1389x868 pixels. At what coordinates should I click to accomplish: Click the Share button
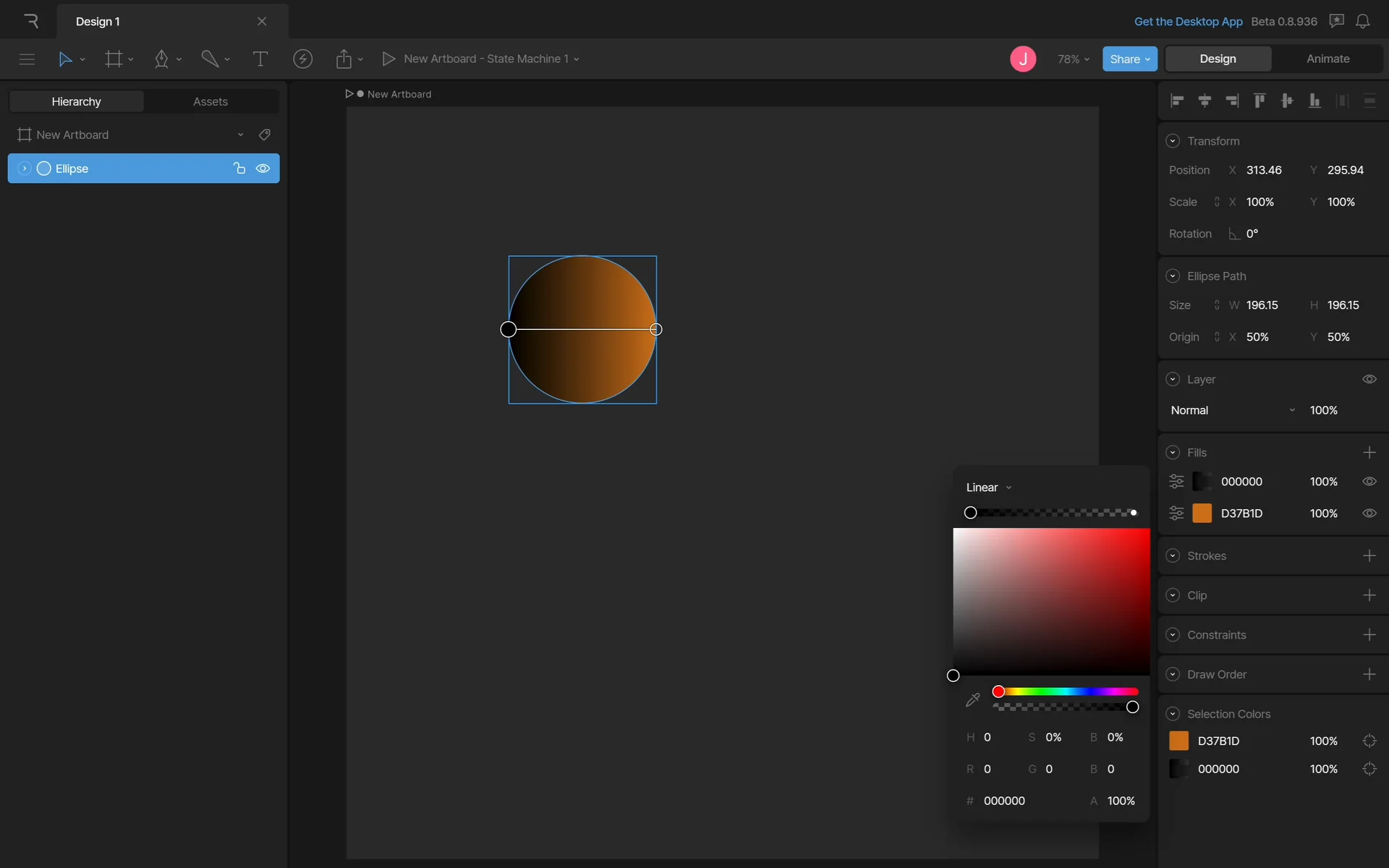pos(1129,59)
